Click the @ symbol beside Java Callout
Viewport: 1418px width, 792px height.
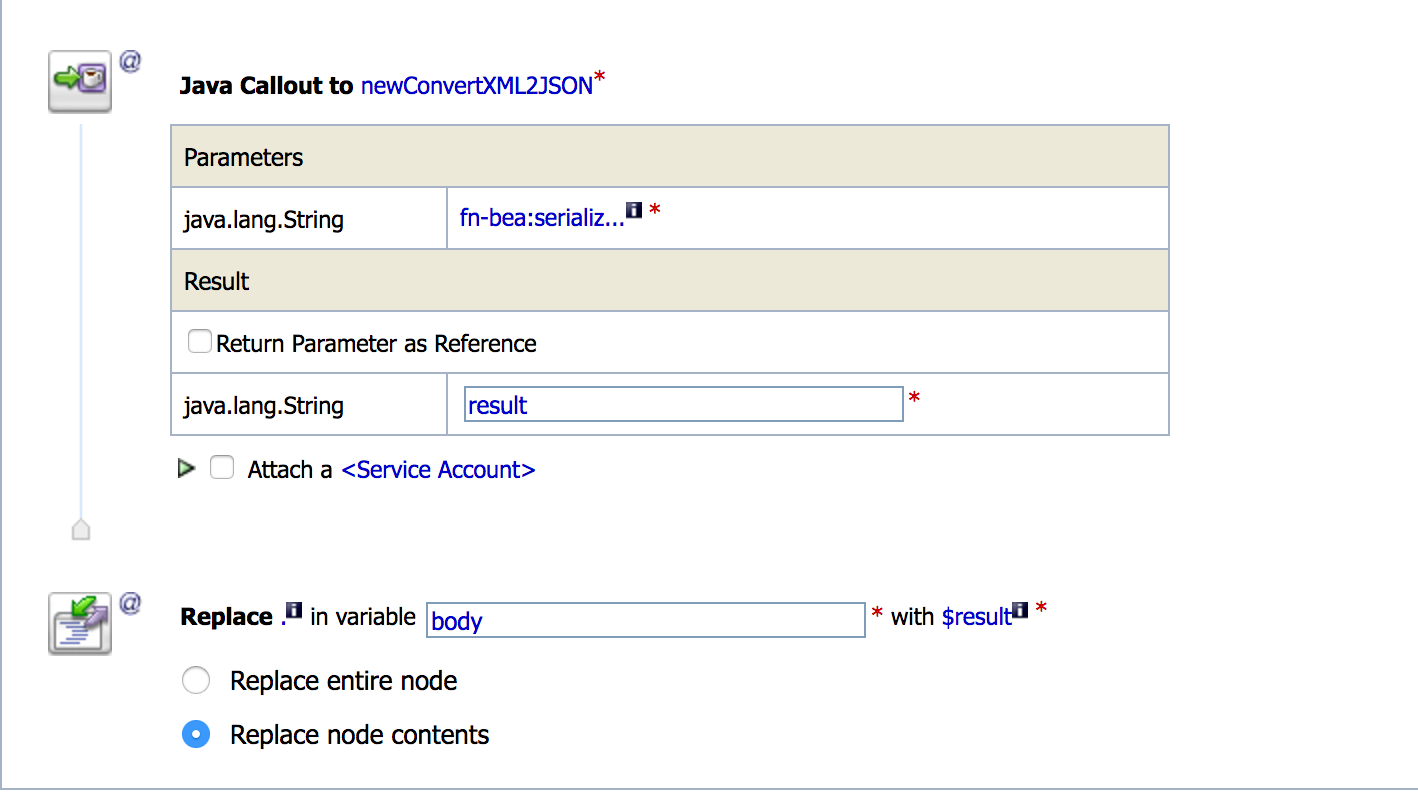tap(130, 62)
